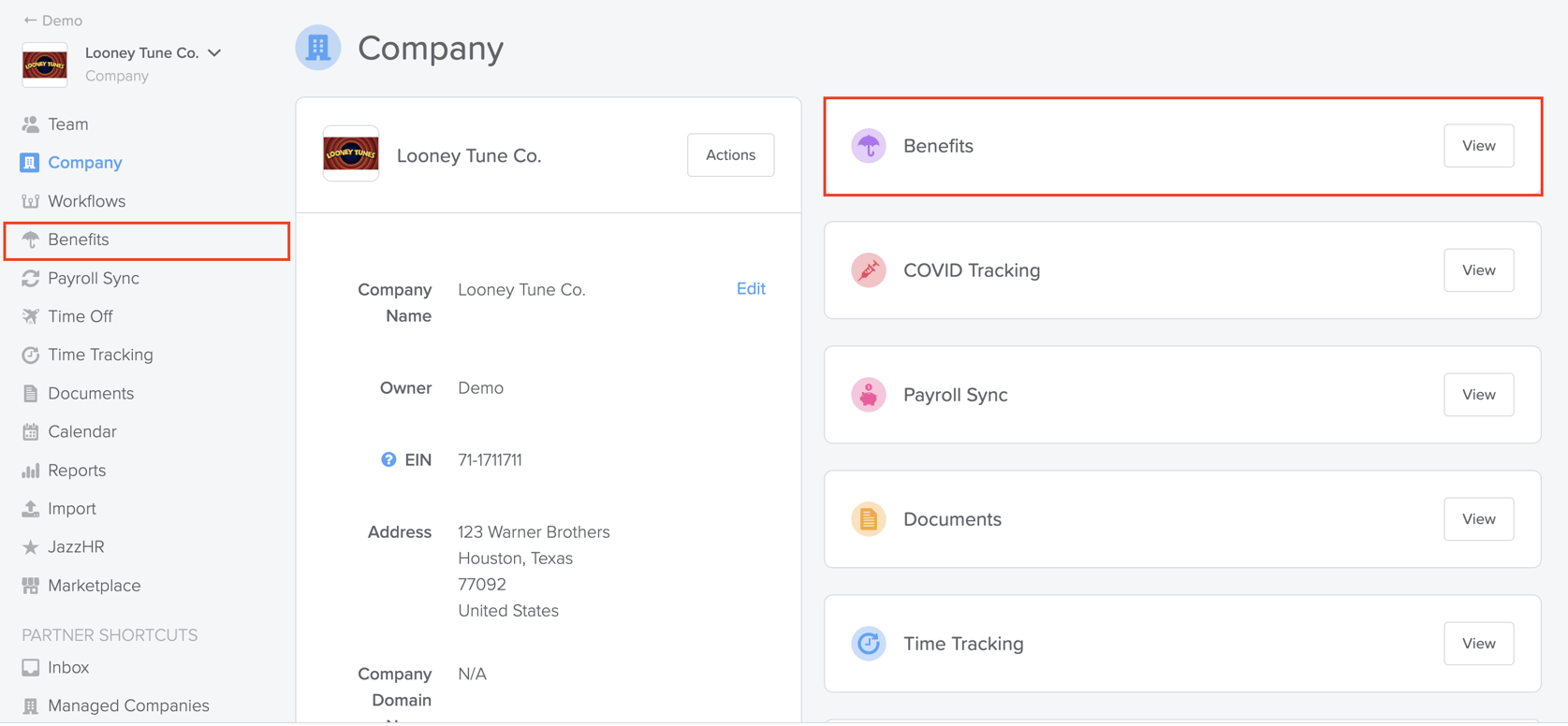This screenshot has height=726, width=1568.
Task: View the Benefits card
Action: [1479, 146]
